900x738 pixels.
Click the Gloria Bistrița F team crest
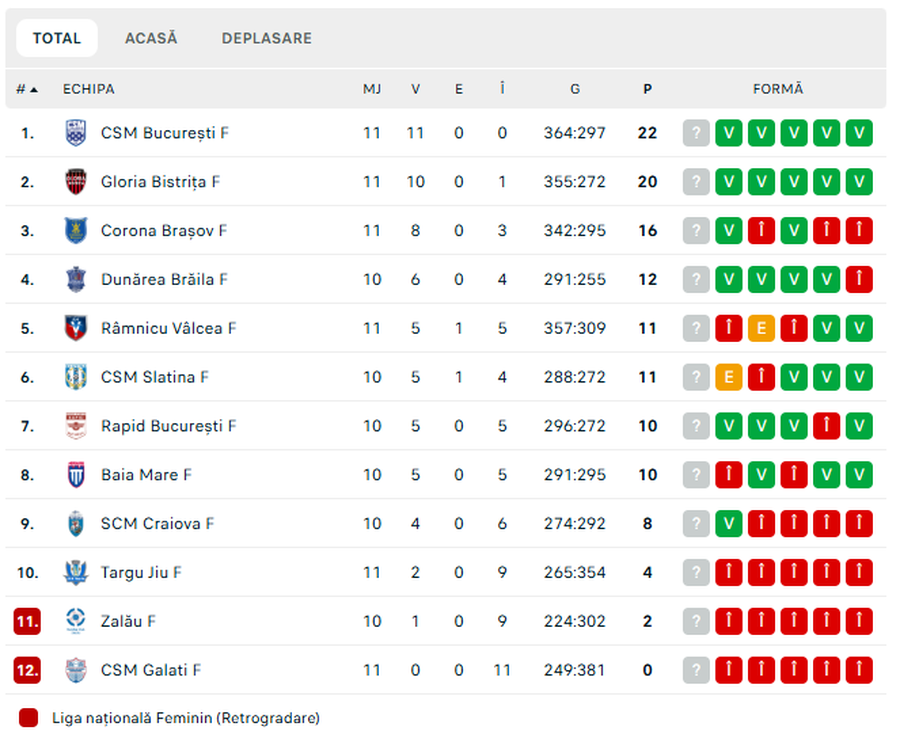point(76,182)
